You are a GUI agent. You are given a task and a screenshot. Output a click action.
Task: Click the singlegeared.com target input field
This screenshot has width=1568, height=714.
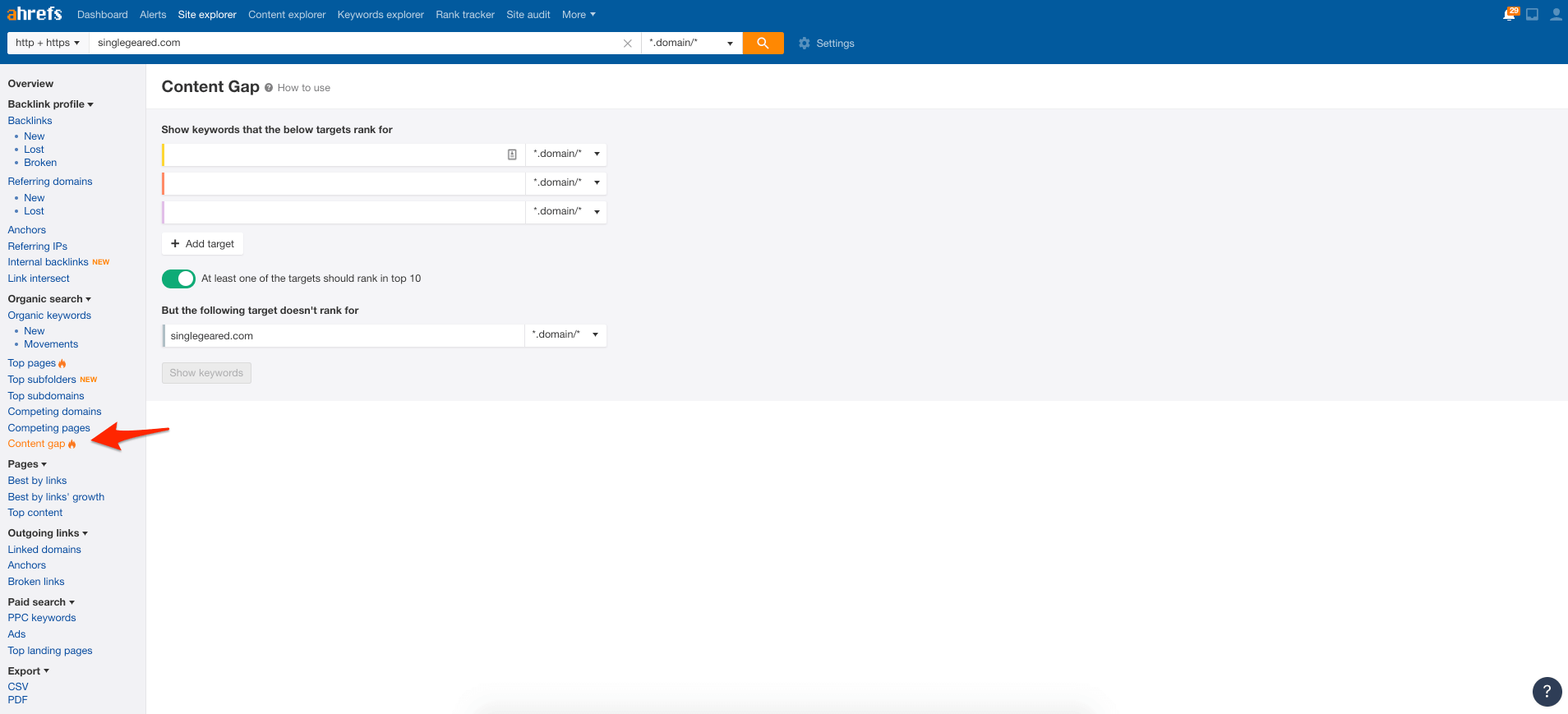[344, 335]
